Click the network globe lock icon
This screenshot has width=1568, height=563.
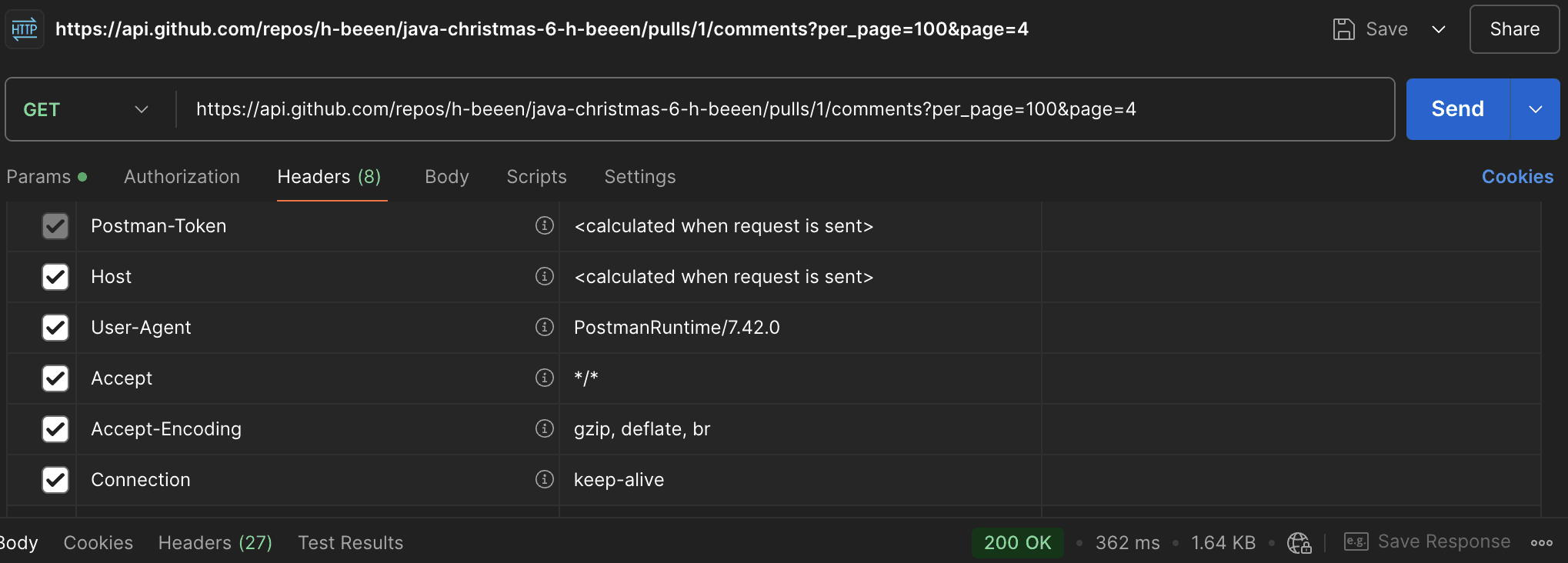1299,543
